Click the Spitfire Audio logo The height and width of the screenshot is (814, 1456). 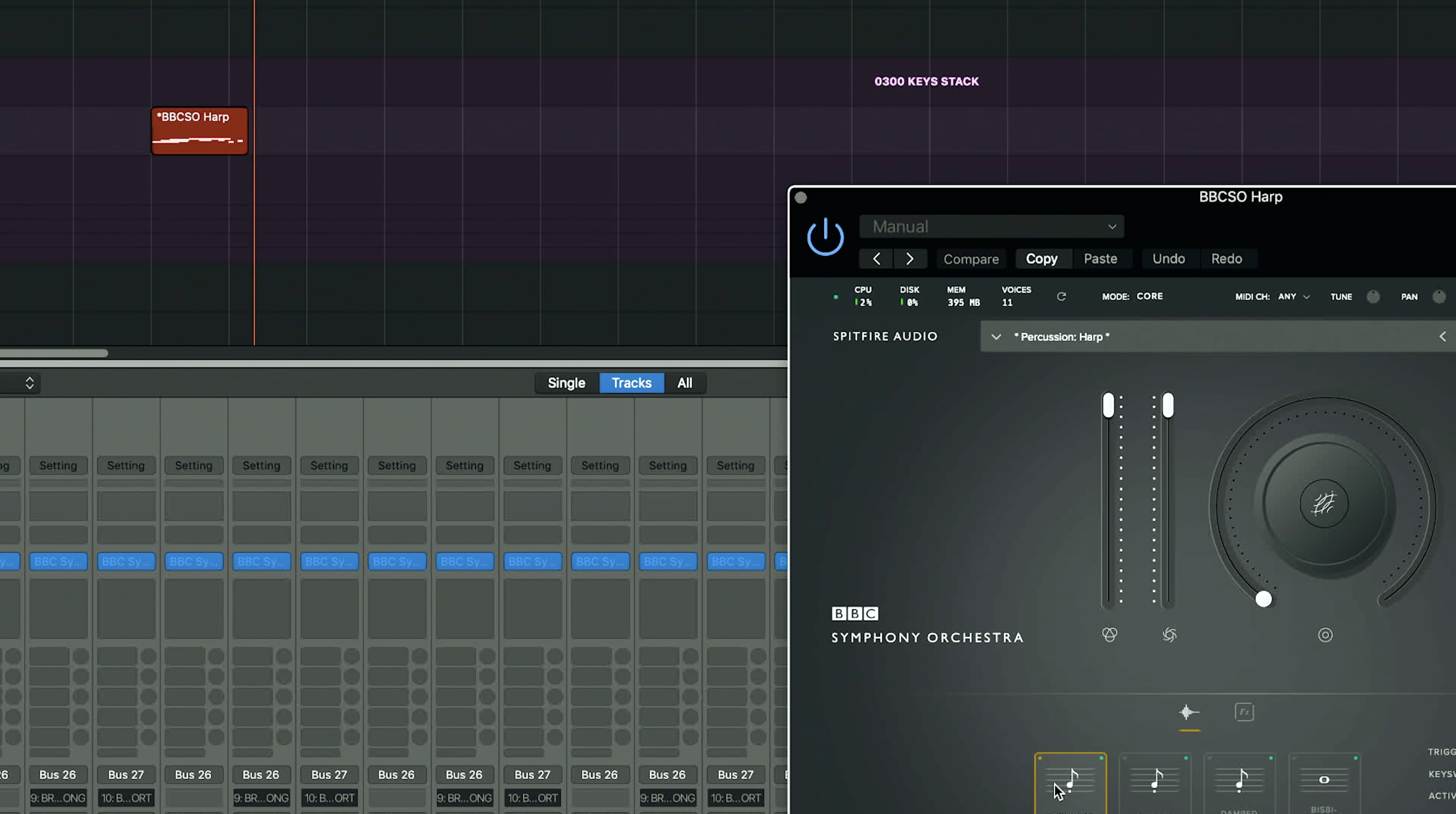click(885, 336)
